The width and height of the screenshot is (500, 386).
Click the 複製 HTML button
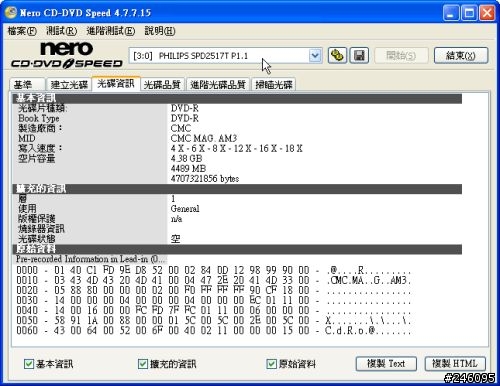click(455, 364)
